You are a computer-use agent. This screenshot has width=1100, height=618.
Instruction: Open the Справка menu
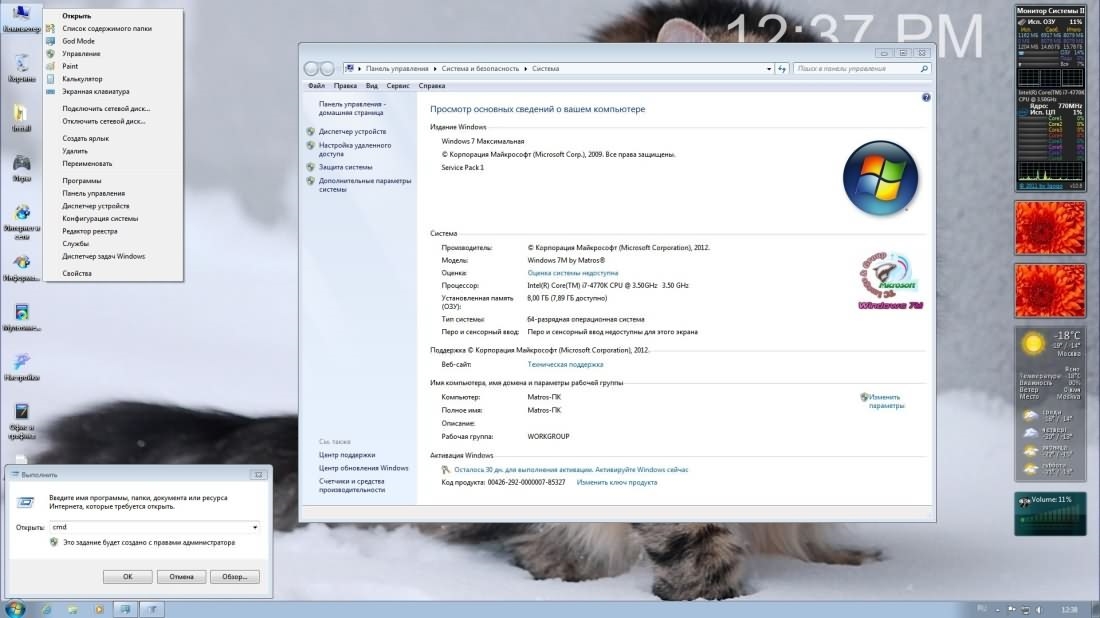[431, 86]
